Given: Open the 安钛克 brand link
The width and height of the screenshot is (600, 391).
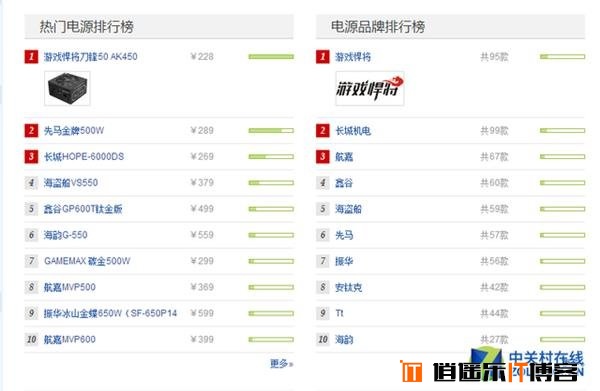Looking at the screenshot, I should [348, 287].
